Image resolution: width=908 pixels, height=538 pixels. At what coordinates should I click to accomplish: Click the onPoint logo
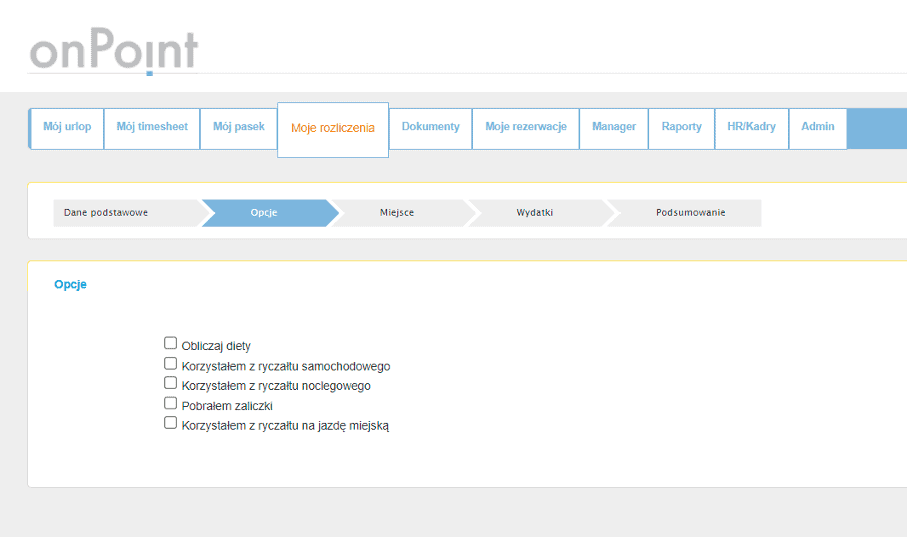[113, 52]
